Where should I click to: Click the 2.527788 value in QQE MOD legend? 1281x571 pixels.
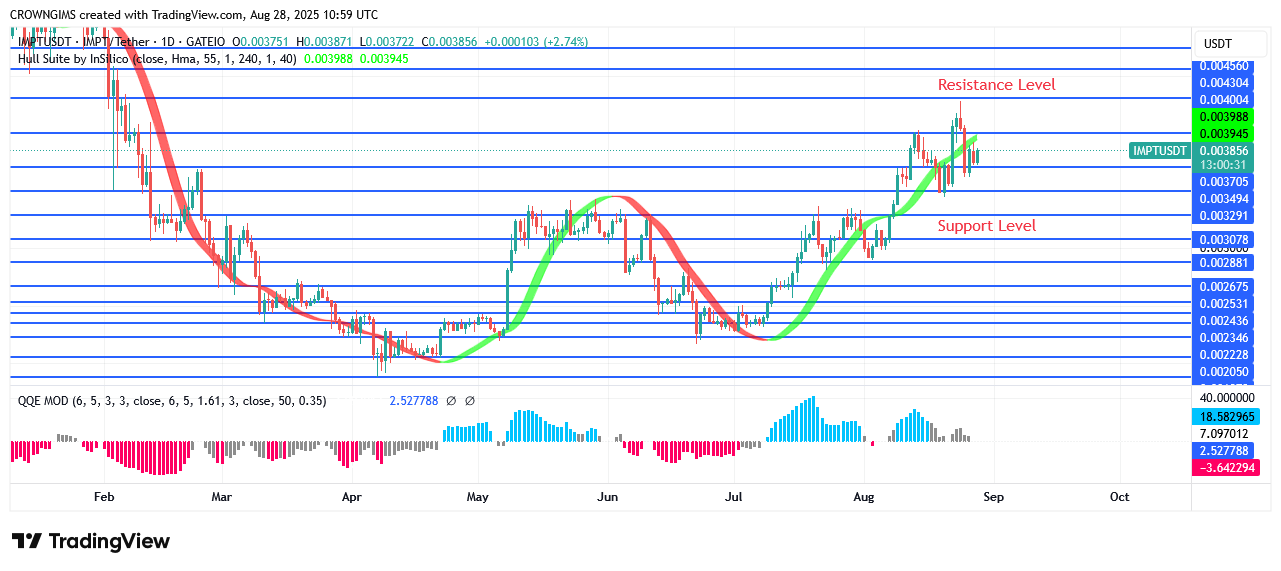point(414,401)
